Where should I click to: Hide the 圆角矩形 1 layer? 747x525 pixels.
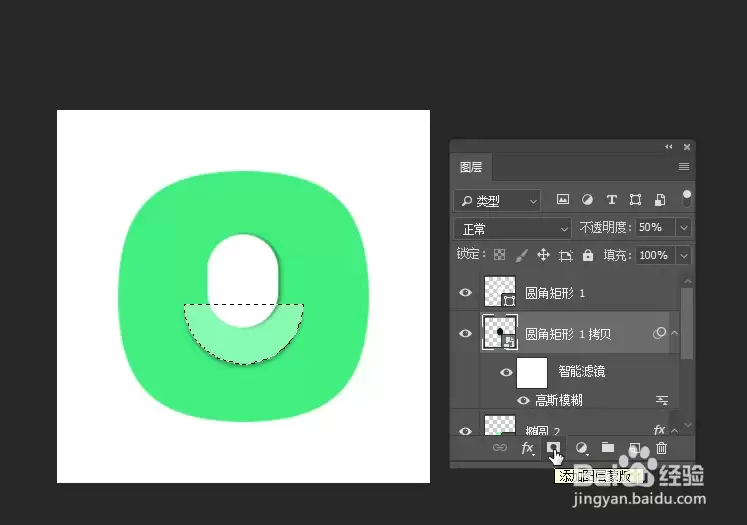click(x=465, y=292)
